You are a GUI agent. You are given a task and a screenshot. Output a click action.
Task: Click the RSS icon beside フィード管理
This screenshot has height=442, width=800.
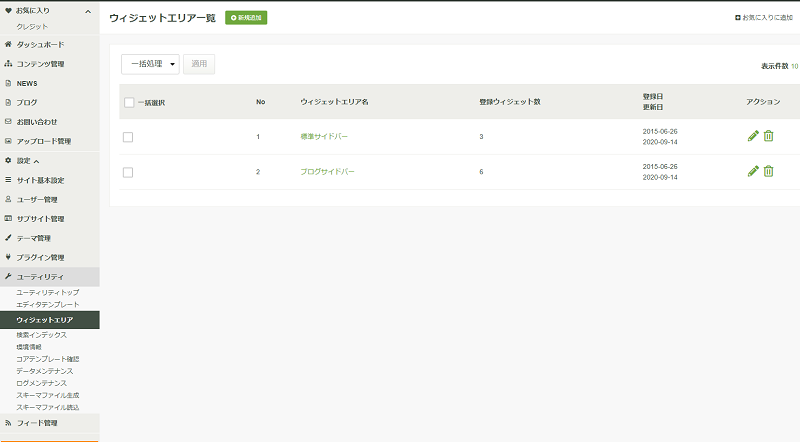8,423
